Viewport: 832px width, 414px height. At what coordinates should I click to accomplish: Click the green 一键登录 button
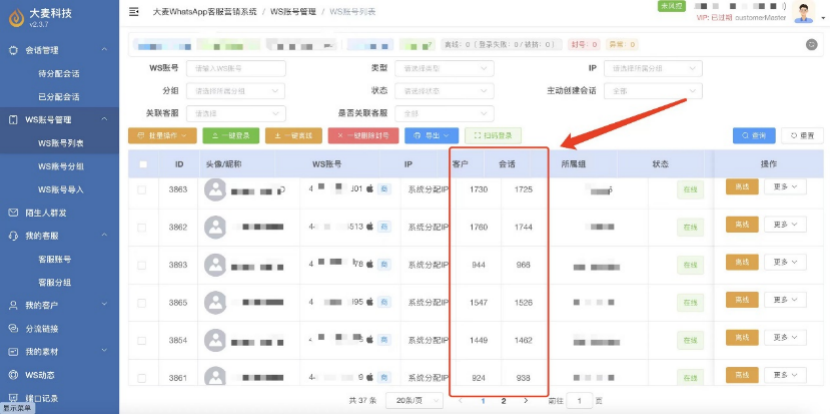pos(231,135)
